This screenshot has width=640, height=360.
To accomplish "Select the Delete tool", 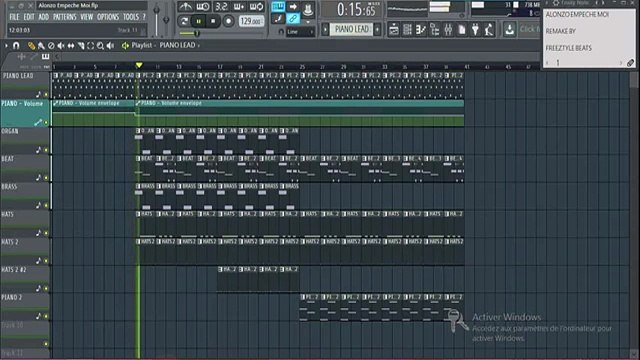I will [51, 46].
